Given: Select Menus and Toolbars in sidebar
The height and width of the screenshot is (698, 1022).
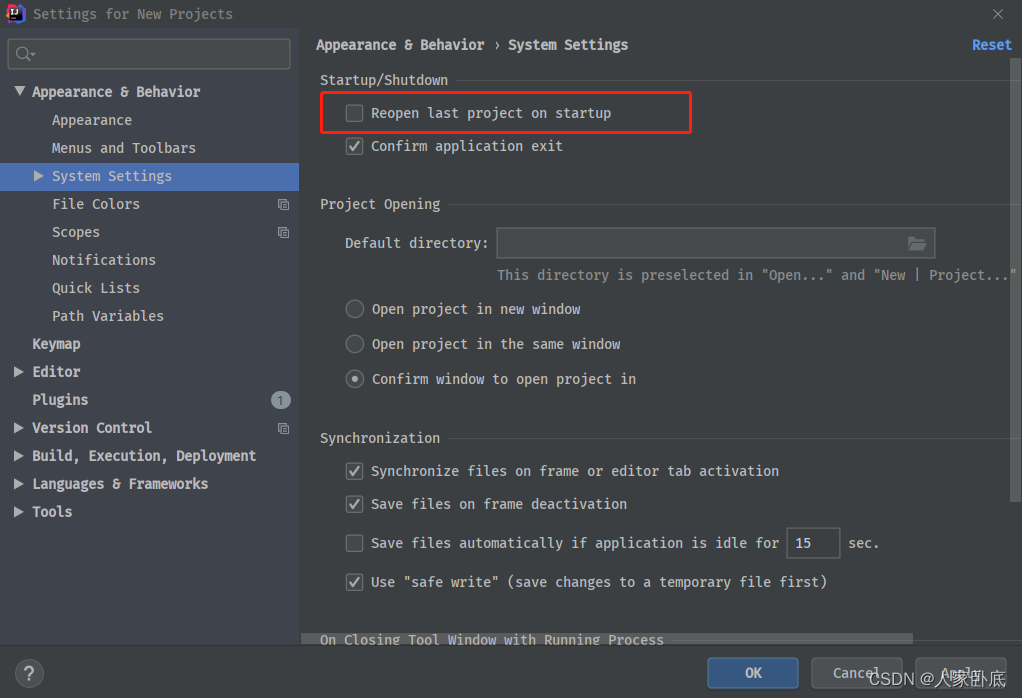Looking at the screenshot, I should [x=124, y=148].
